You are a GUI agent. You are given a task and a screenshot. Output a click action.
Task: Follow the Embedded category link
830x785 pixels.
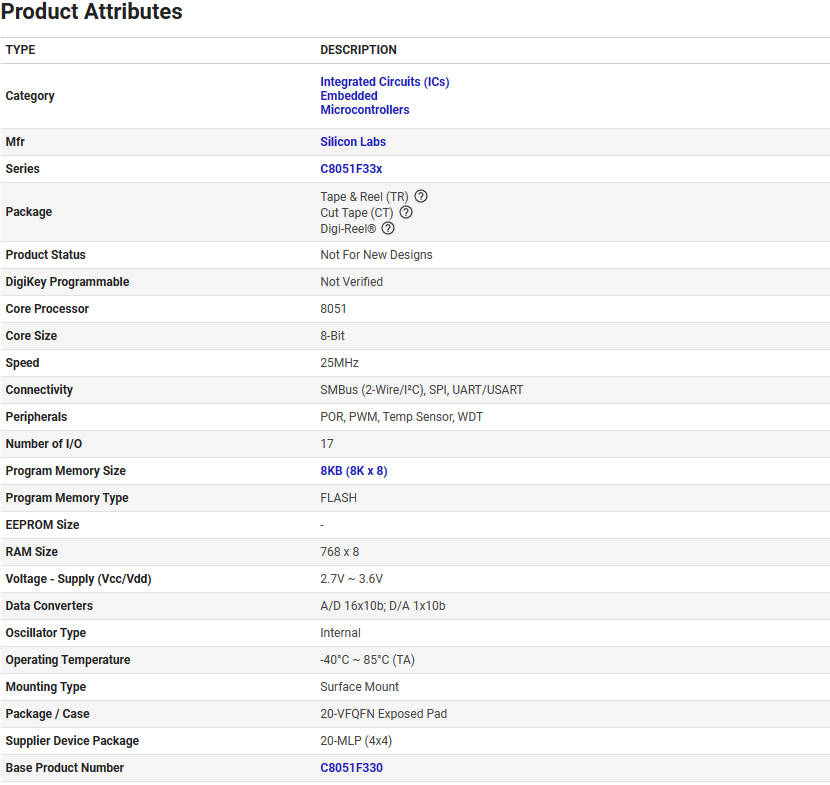pos(348,96)
